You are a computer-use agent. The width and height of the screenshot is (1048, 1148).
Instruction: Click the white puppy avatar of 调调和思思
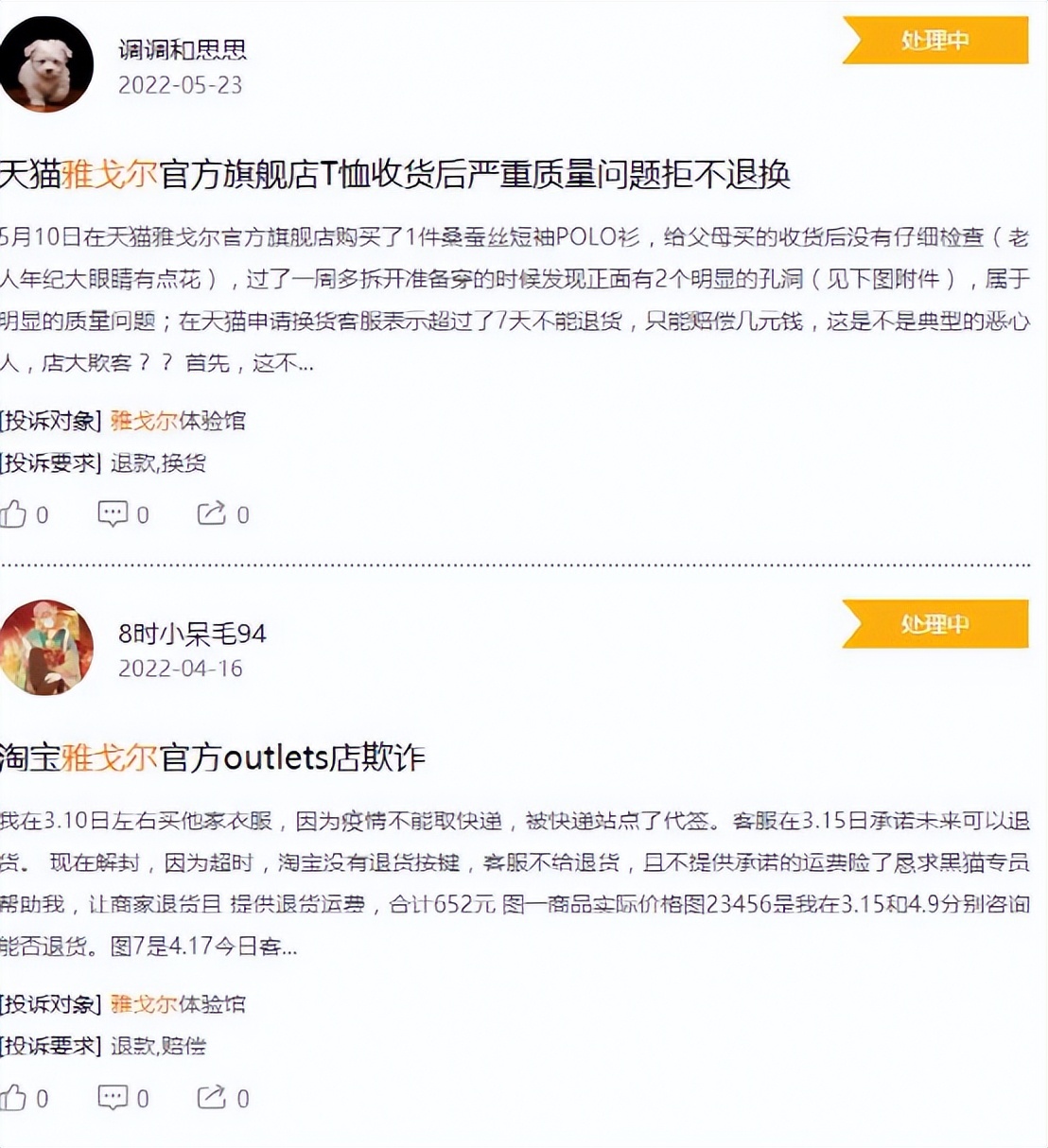45,64
